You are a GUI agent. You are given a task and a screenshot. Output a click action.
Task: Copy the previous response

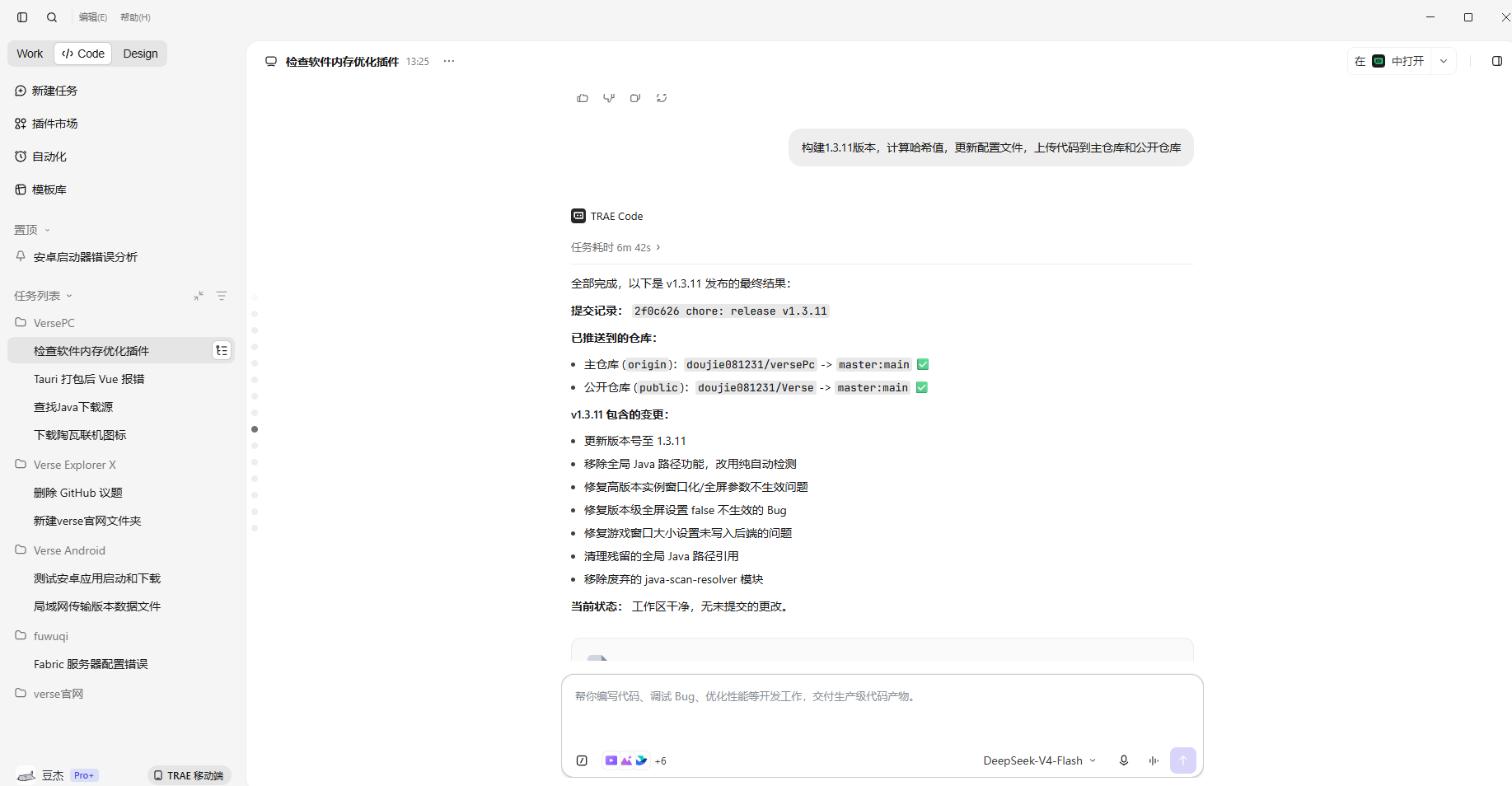(635, 98)
